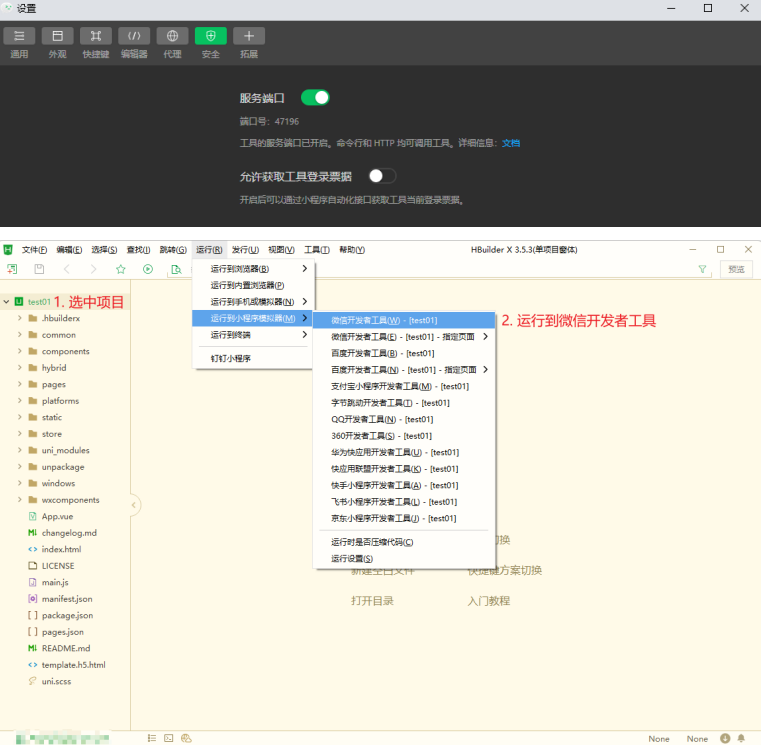
Task: Expand the components folder
Action: pyautogui.click(x=19, y=351)
